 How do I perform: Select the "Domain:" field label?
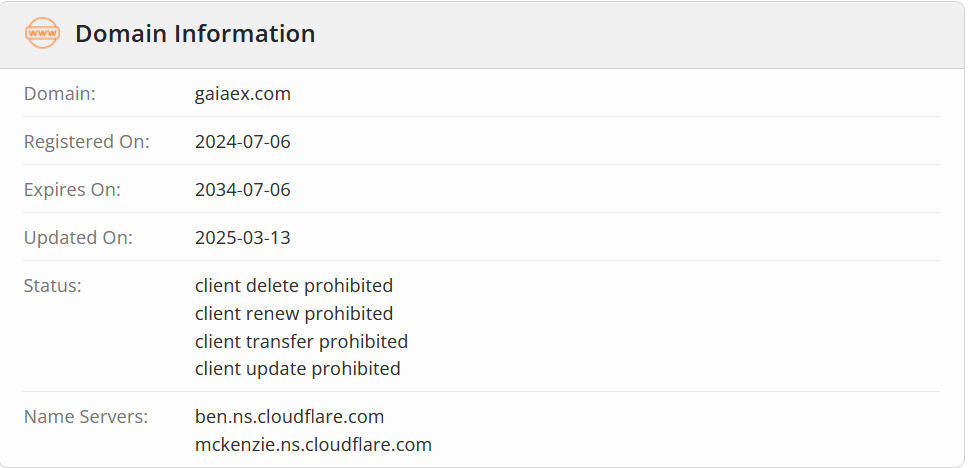point(60,94)
